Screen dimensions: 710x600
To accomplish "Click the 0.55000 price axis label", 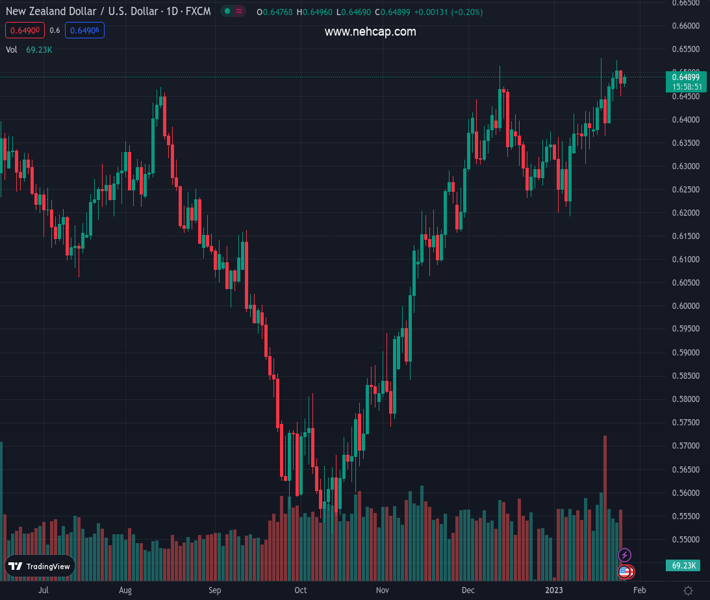I will pos(686,540).
